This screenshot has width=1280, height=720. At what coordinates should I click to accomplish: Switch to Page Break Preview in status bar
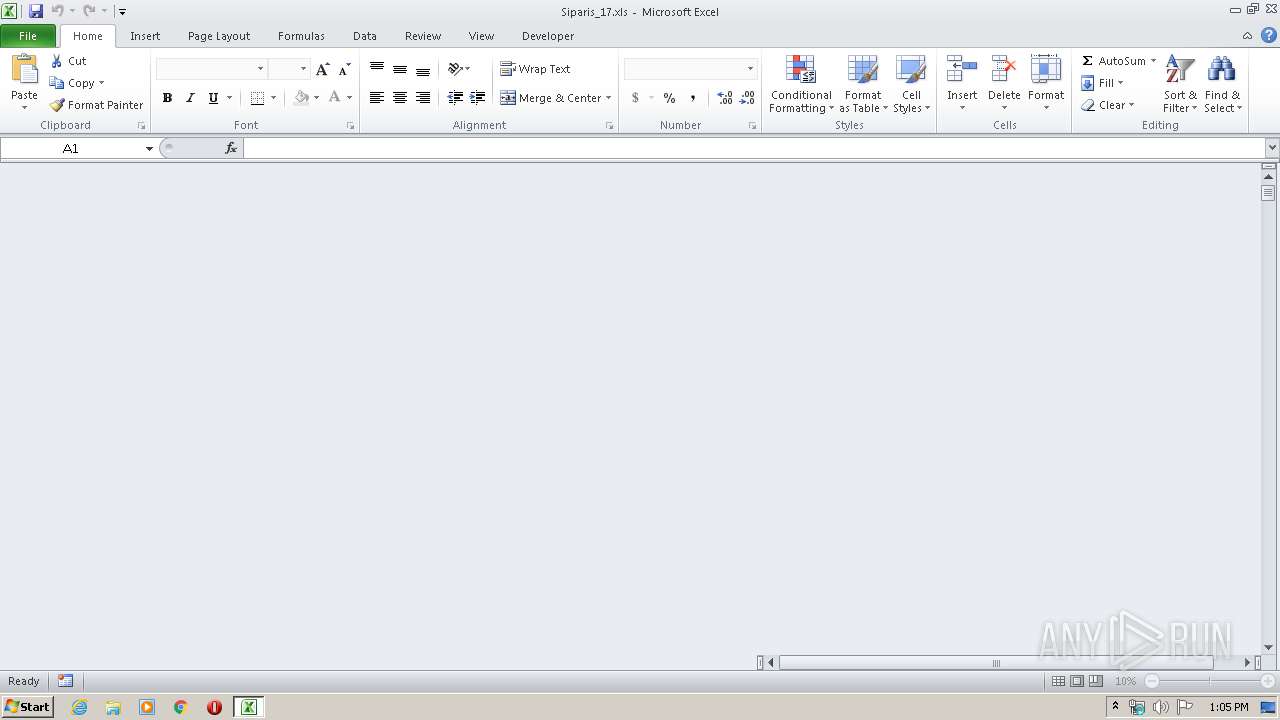click(1096, 681)
